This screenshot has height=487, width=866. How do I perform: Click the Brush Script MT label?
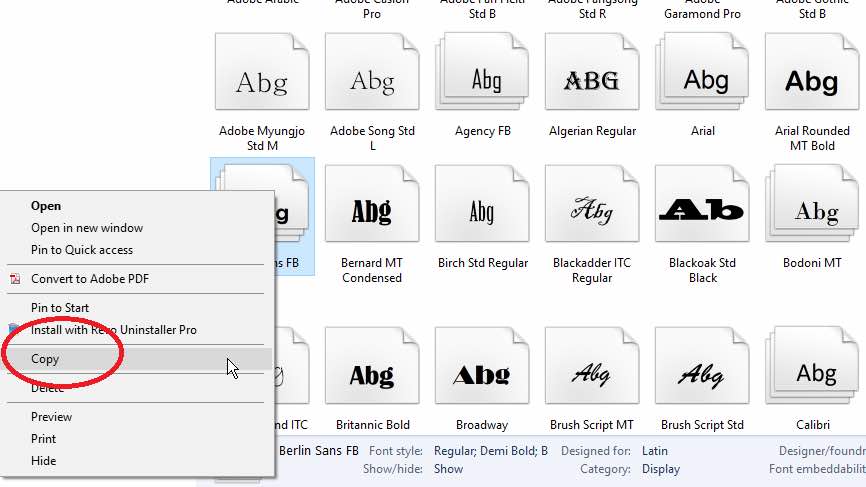pos(592,425)
